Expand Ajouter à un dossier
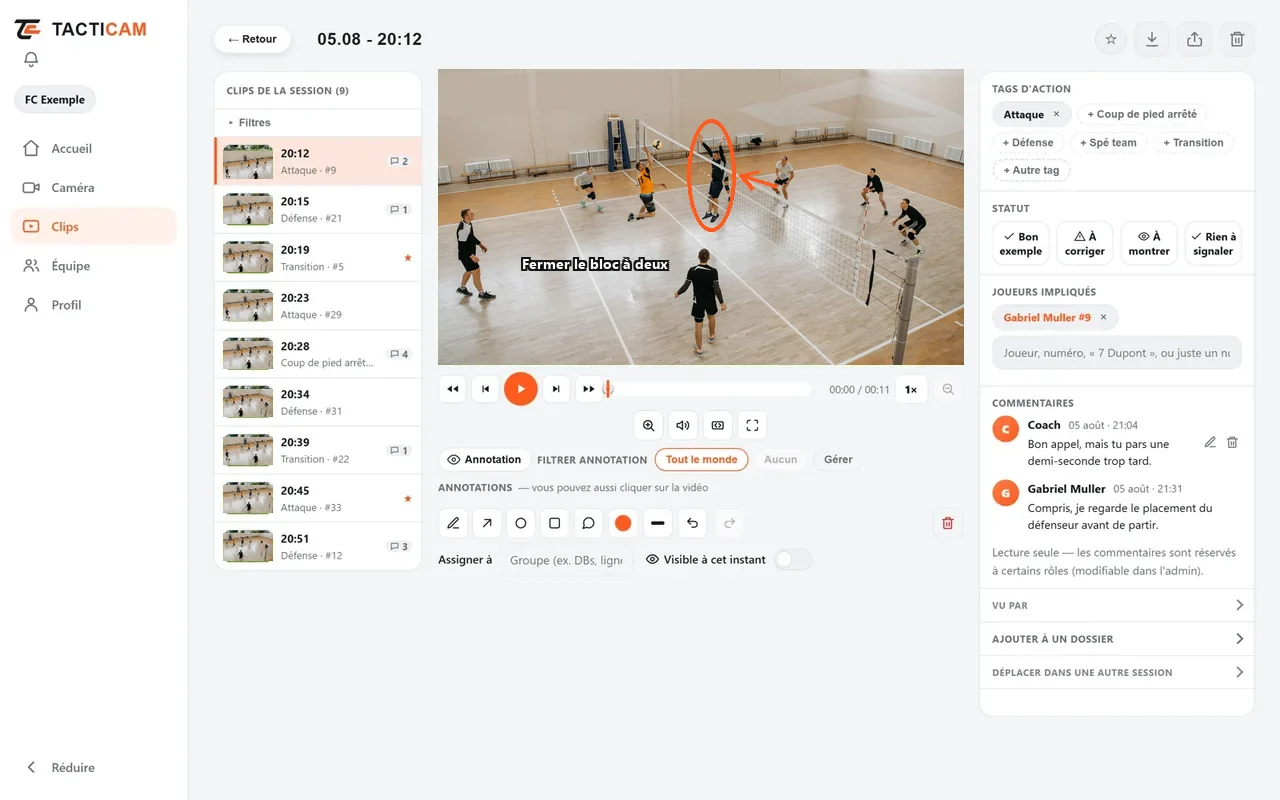1280x800 pixels. (1117, 639)
